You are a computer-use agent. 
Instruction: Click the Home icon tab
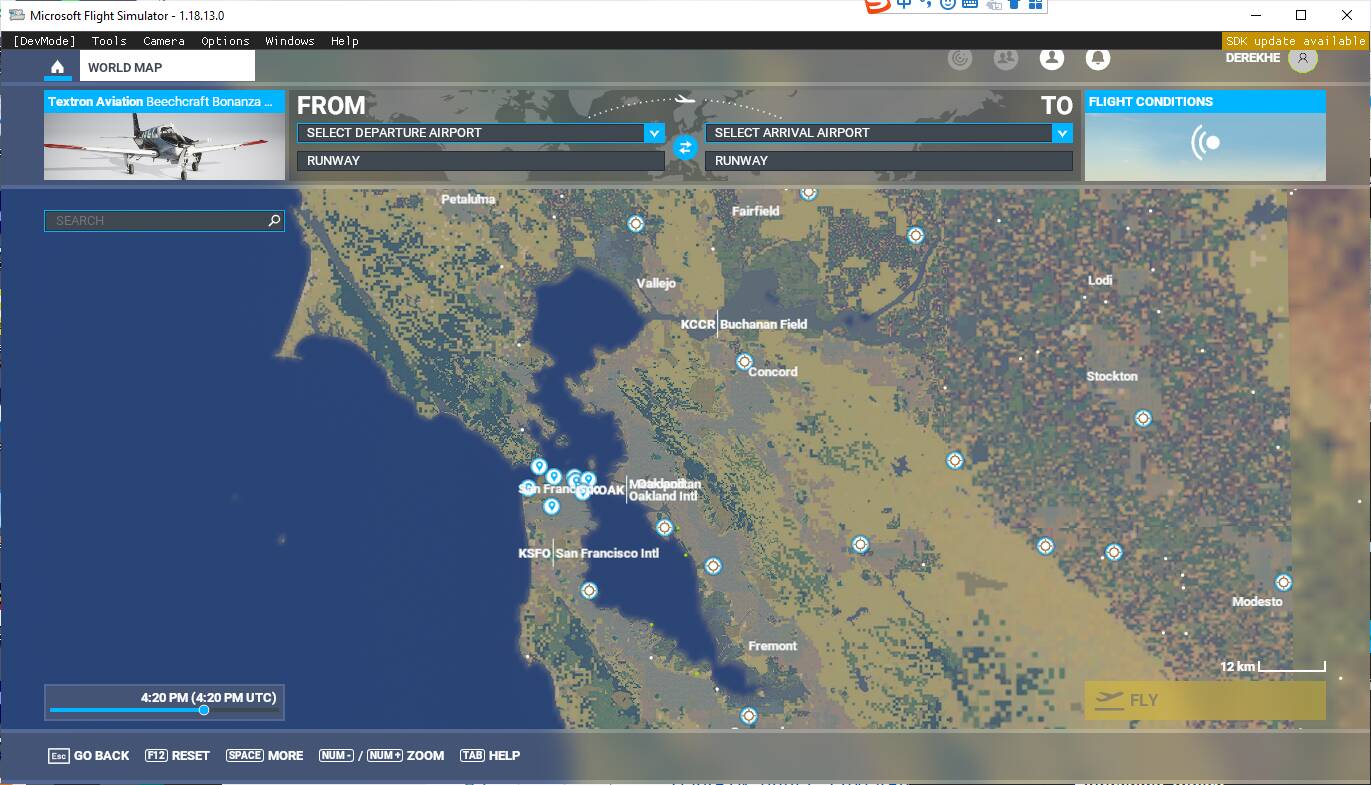point(58,67)
